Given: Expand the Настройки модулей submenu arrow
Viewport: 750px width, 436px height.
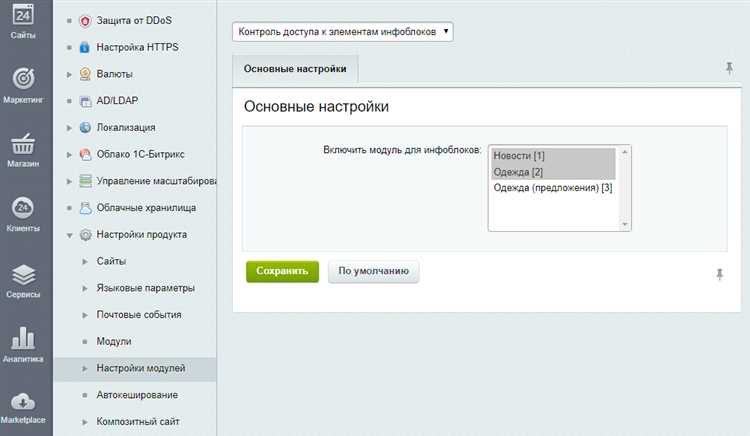Looking at the screenshot, I should point(85,369).
